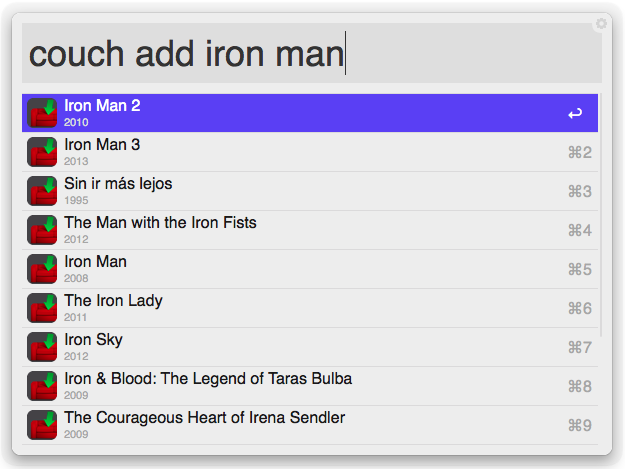Select the Iron Sky result
This screenshot has width=625, height=469.
pos(300,347)
